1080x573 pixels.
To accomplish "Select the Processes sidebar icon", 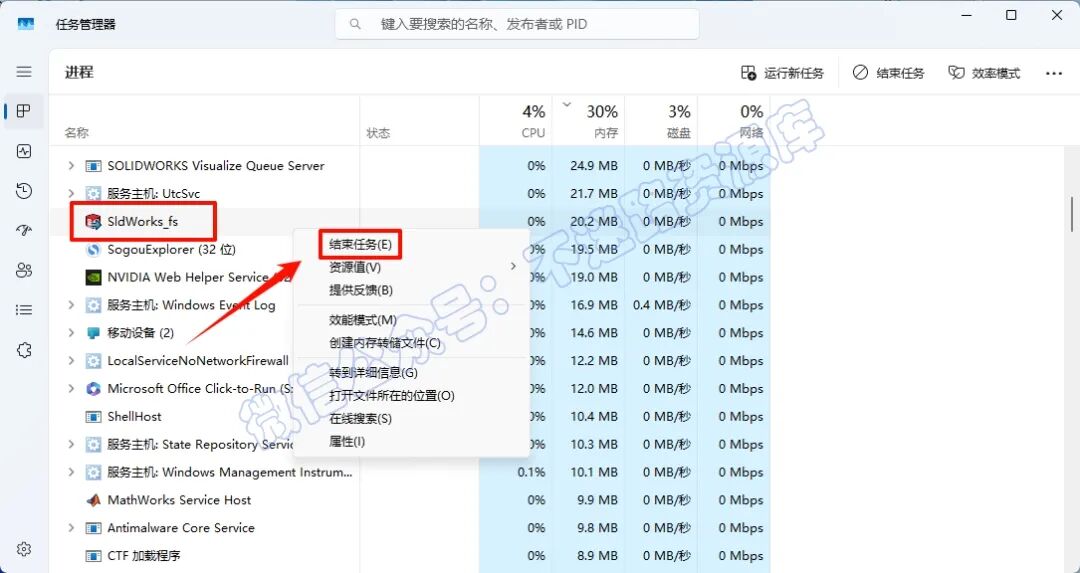I will pos(24,111).
